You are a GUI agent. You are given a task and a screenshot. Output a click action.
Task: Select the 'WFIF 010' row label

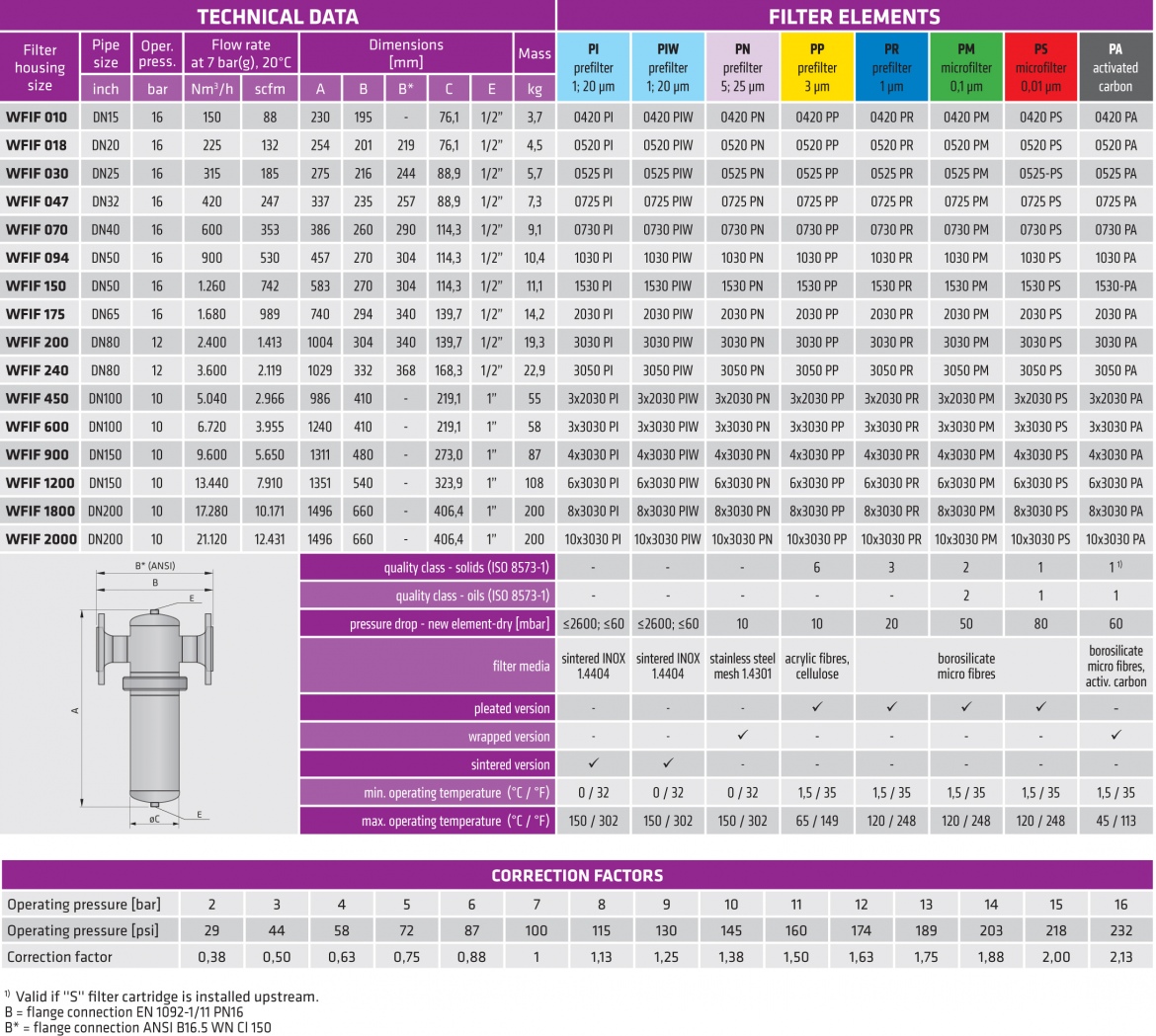pyautogui.click(x=37, y=118)
